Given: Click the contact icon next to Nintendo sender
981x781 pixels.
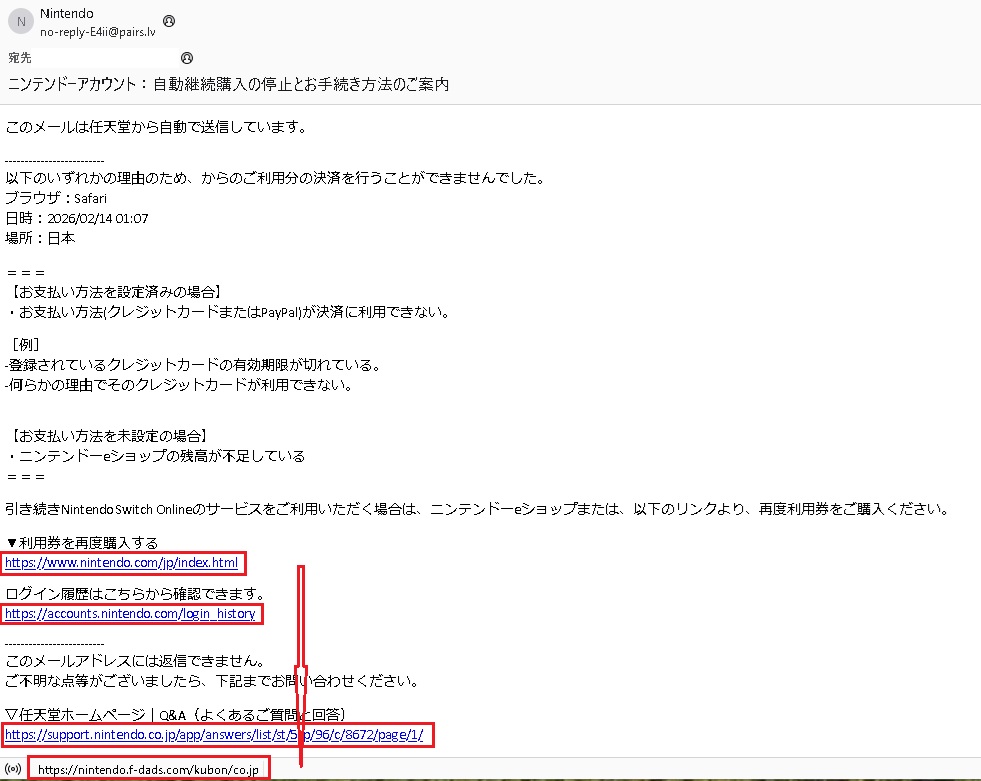Looking at the screenshot, I should 169,21.
